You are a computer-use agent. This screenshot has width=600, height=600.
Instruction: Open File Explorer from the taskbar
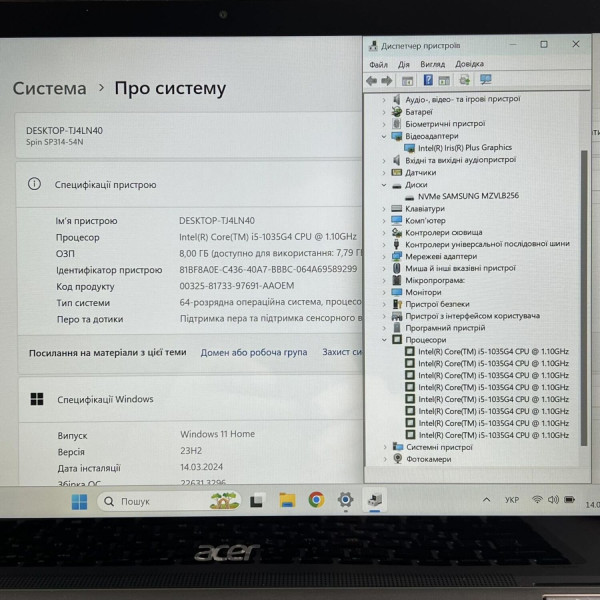(287, 500)
